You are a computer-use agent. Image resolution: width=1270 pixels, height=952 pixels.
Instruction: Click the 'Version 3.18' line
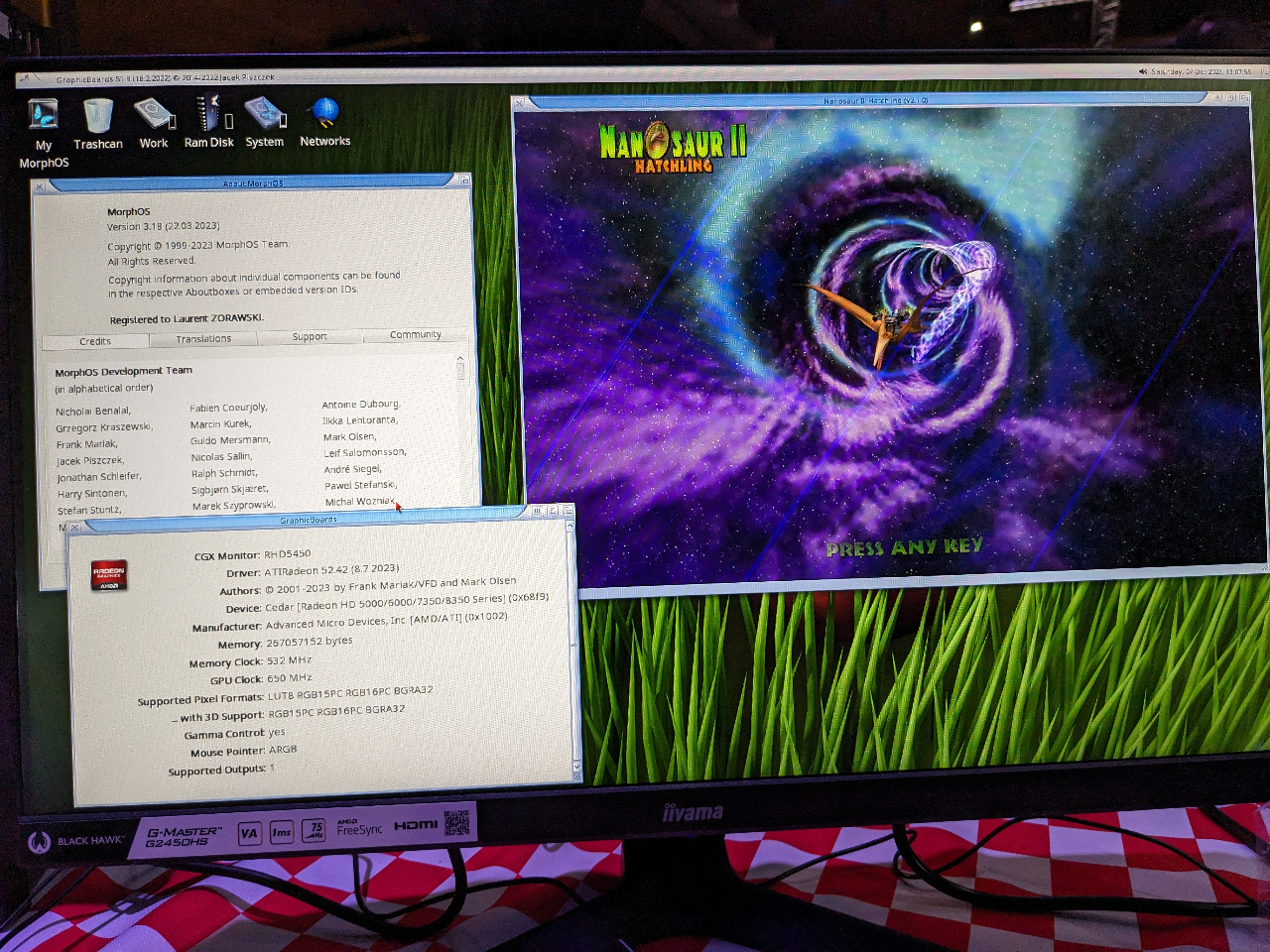pos(164,226)
